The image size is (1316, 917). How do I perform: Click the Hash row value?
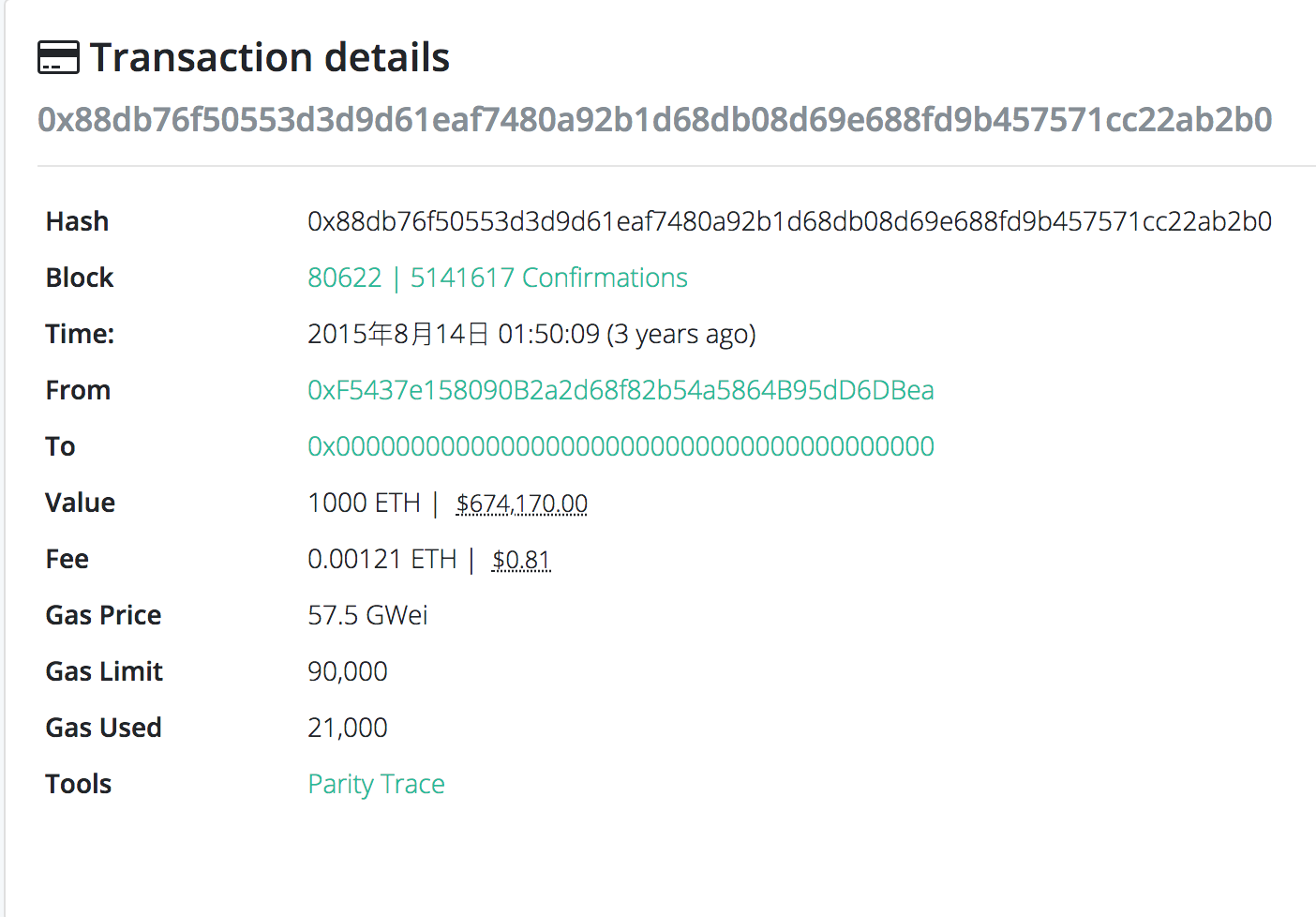coord(789,221)
